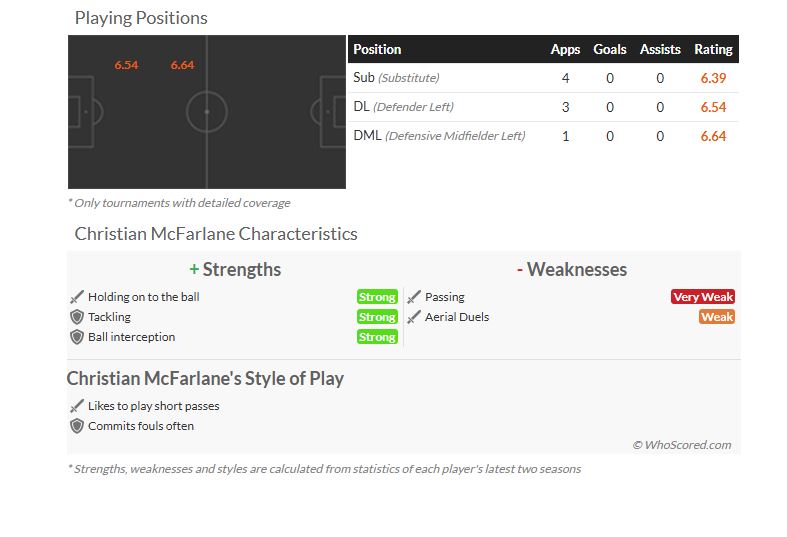Click the green plus icon beside Strengths

click(194, 270)
